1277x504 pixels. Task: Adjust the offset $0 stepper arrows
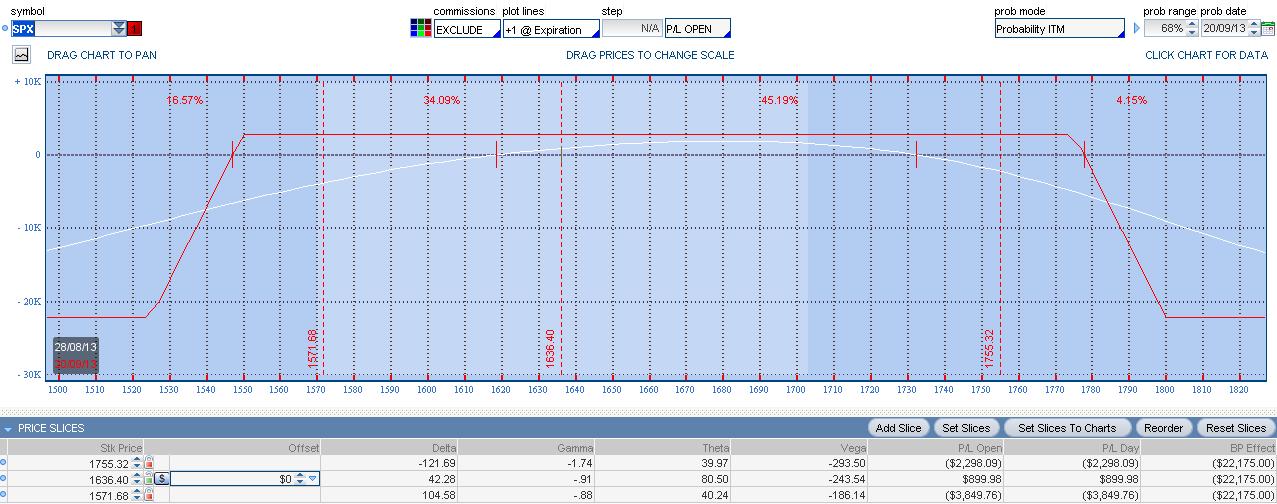299,479
